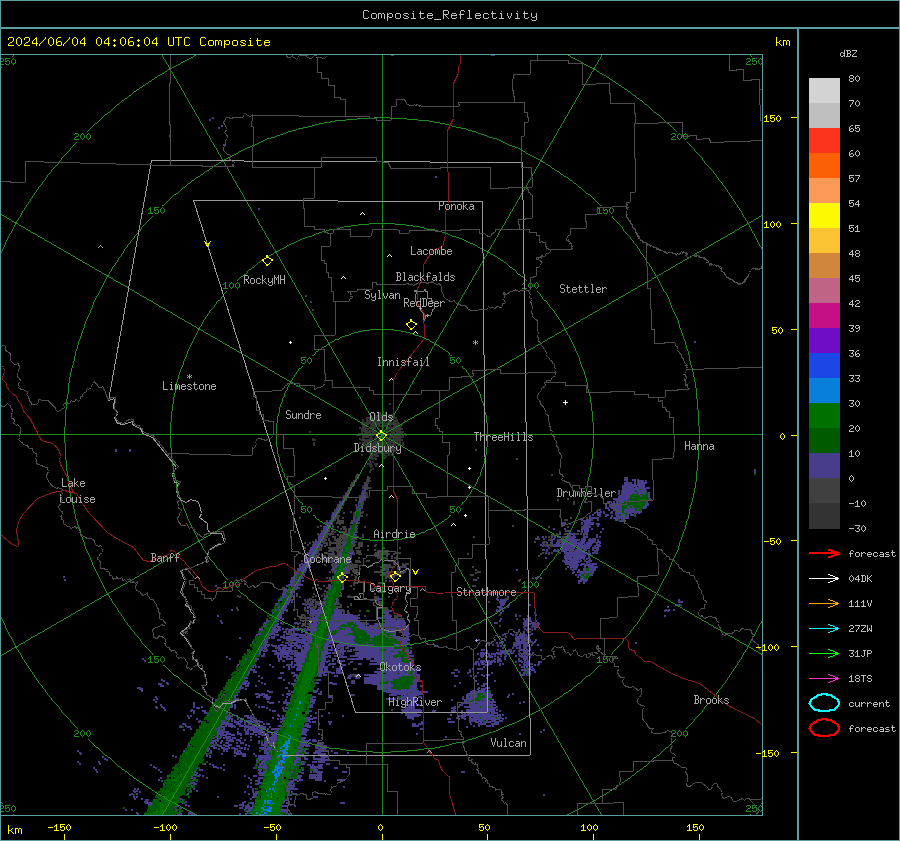
Task: Click the magenta 18TS arrow icon
Action: (824, 679)
